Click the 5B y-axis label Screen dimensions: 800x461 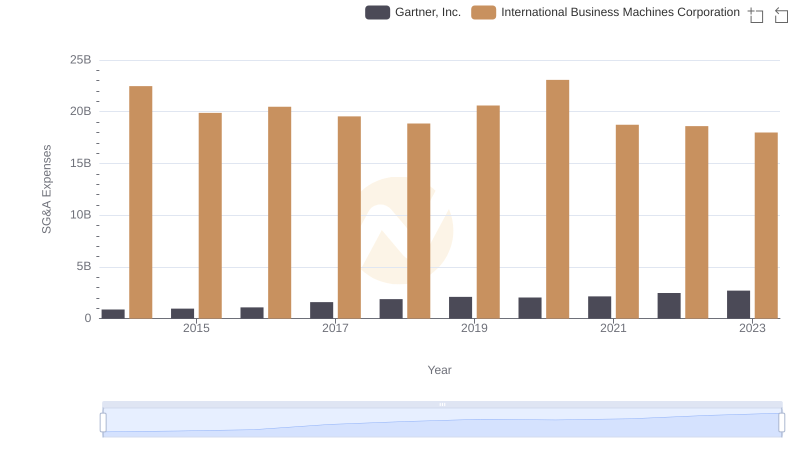pos(84,266)
